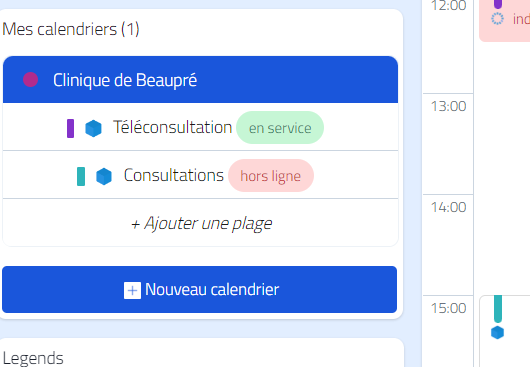Click the blue hexagon icon beside Téléconsultation
This screenshot has width=530, height=367.
93,128
